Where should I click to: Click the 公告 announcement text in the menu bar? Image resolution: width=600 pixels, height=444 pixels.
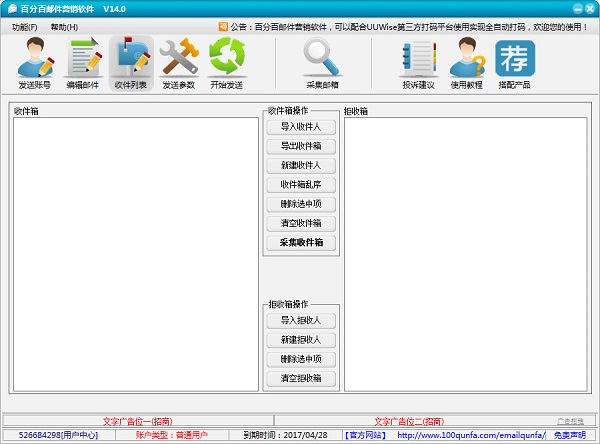pyautogui.click(x=409, y=27)
